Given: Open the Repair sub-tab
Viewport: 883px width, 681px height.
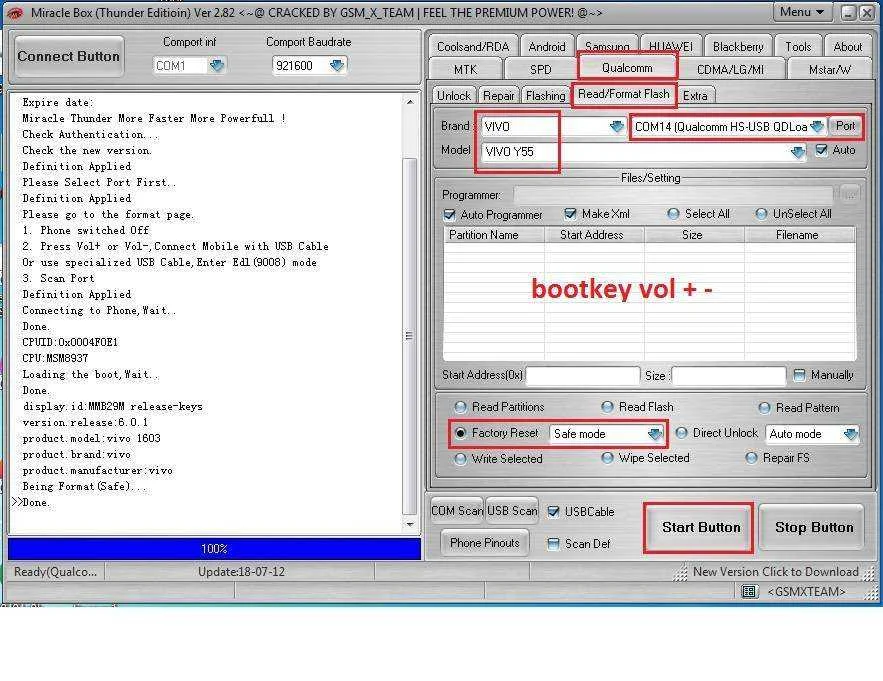Looking at the screenshot, I should pos(498,96).
